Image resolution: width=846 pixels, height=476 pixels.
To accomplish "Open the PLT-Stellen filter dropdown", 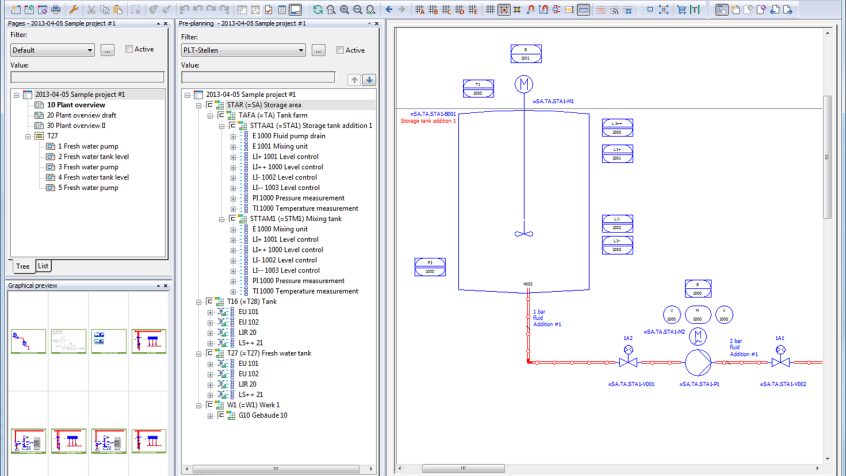I will [x=243, y=50].
